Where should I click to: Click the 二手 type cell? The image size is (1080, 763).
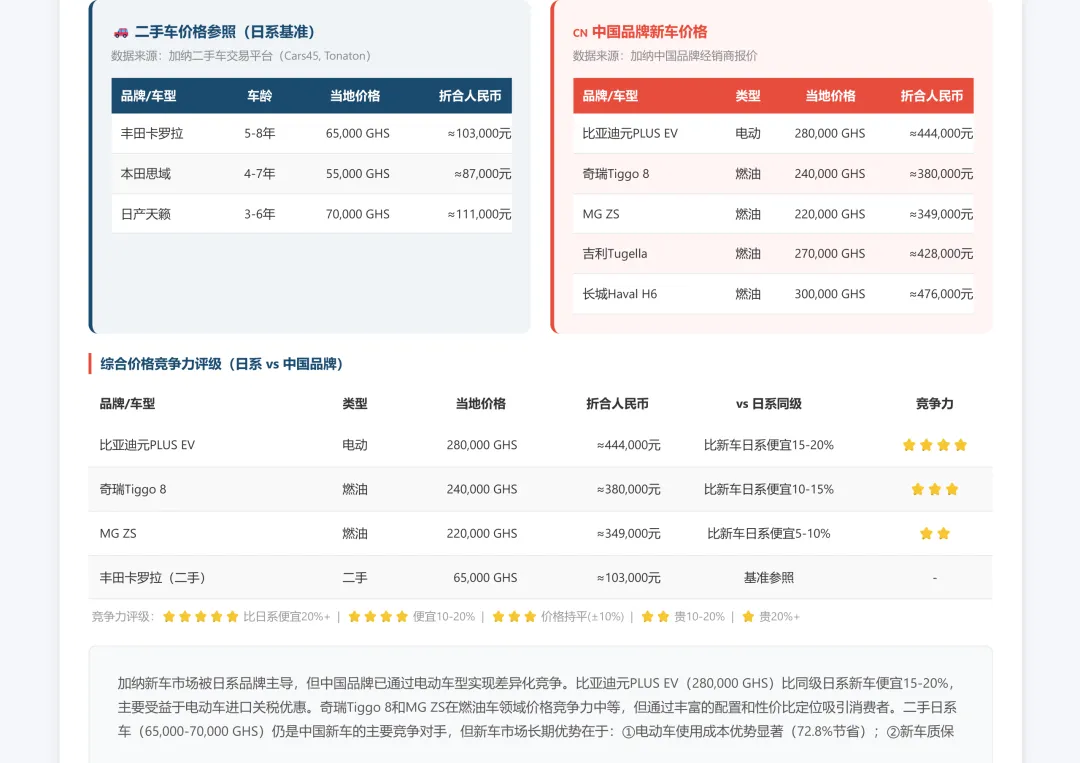(x=355, y=577)
